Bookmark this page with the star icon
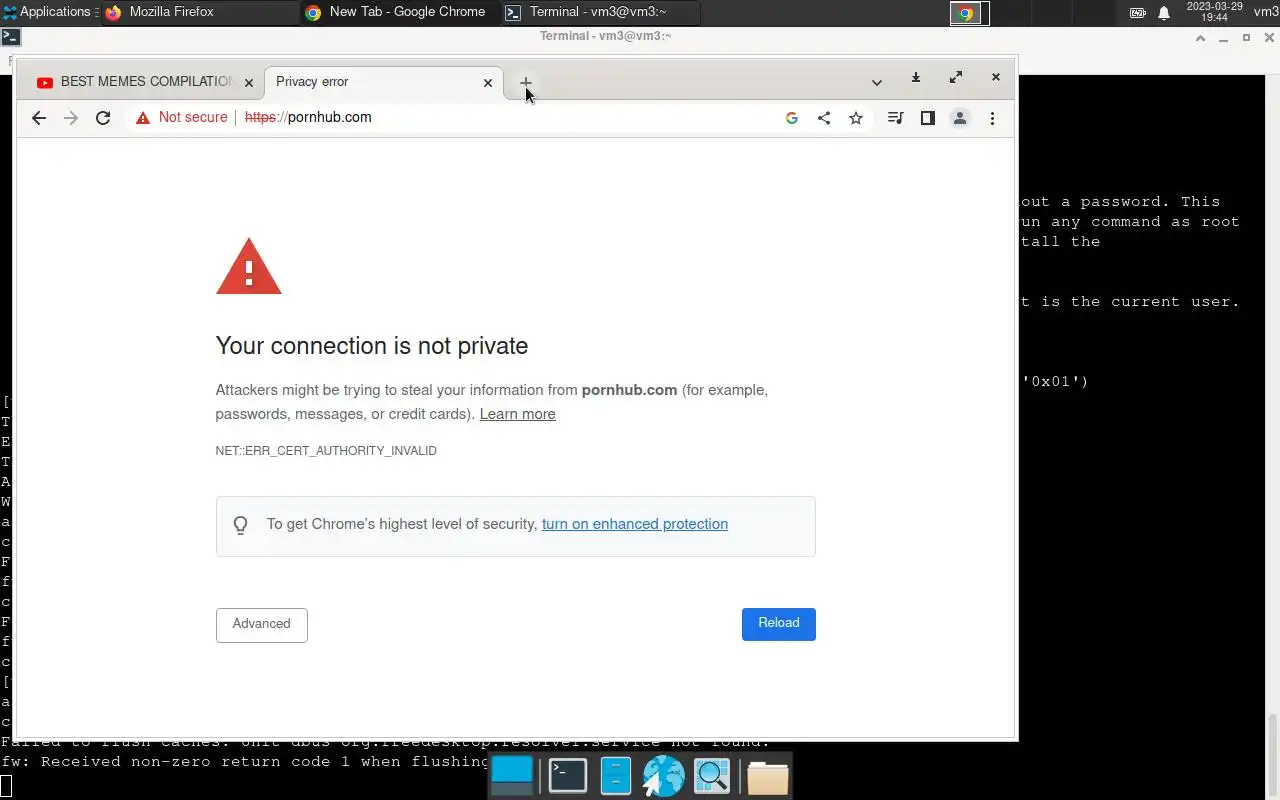The height and width of the screenshot is (800, 1280). (x=856, y=118)
